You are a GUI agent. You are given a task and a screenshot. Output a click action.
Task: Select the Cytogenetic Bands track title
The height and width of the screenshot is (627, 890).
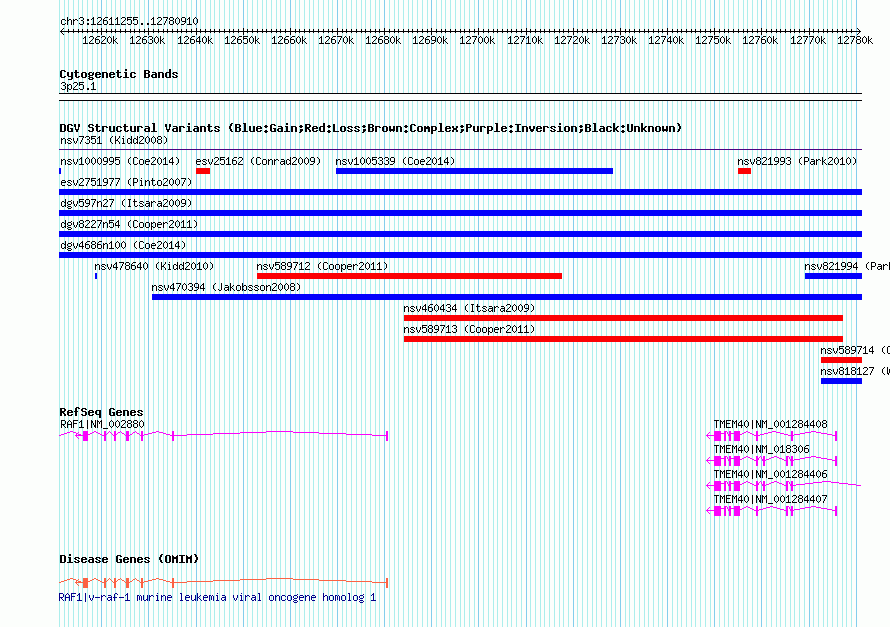(x=118, y=74)
